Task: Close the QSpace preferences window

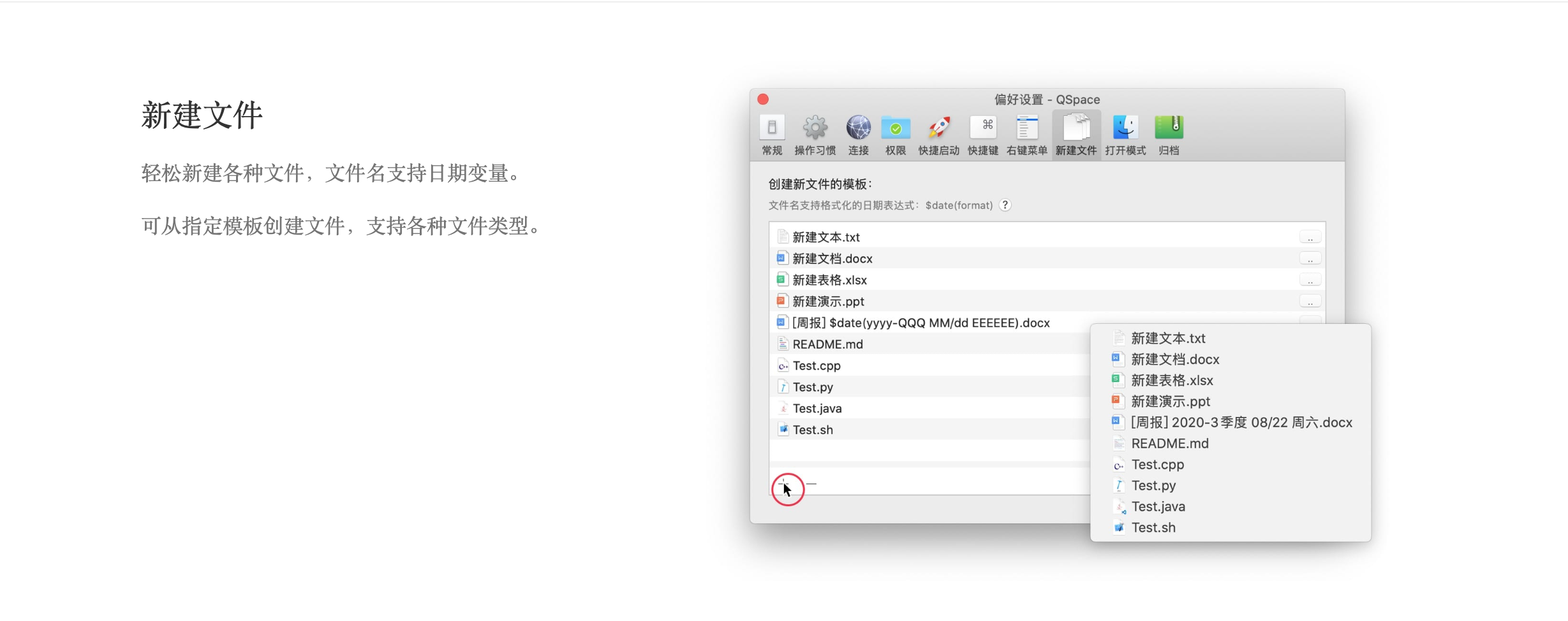Action: (763, 99)
